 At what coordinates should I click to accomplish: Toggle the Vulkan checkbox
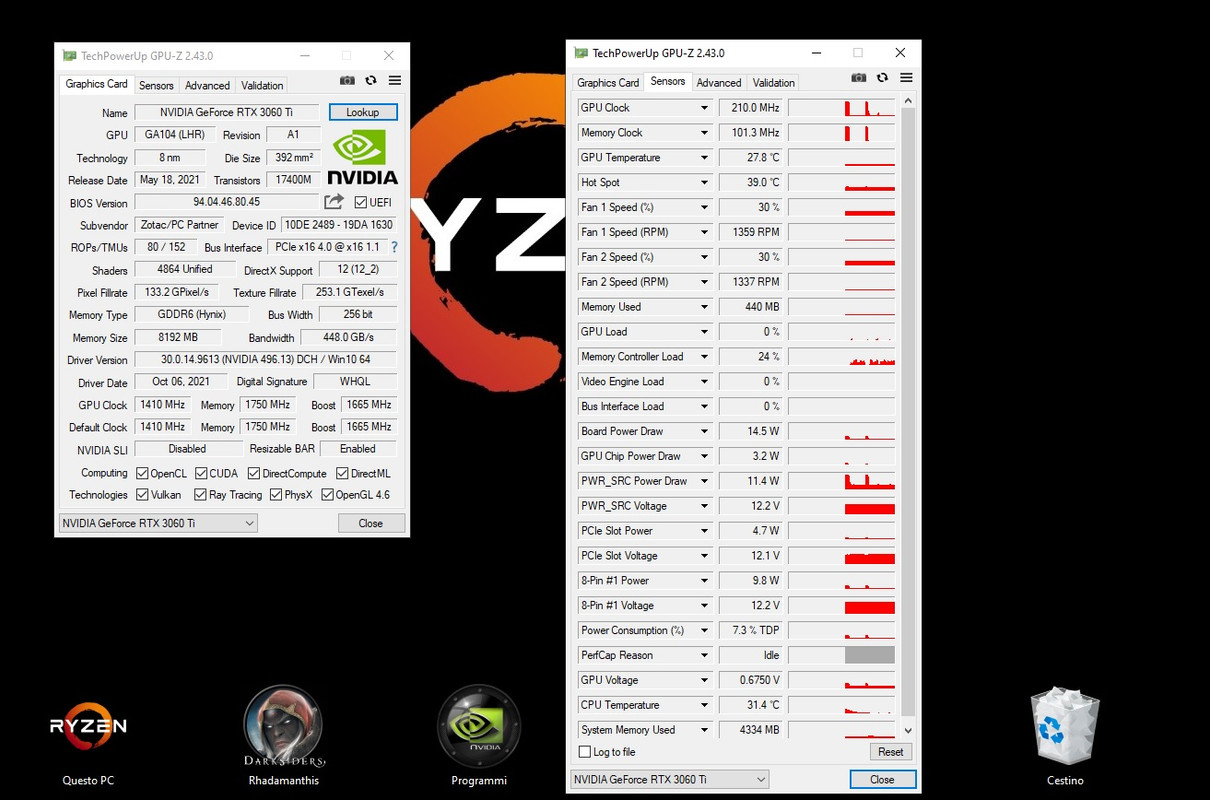pyautogui.click(x=142, y=495)
